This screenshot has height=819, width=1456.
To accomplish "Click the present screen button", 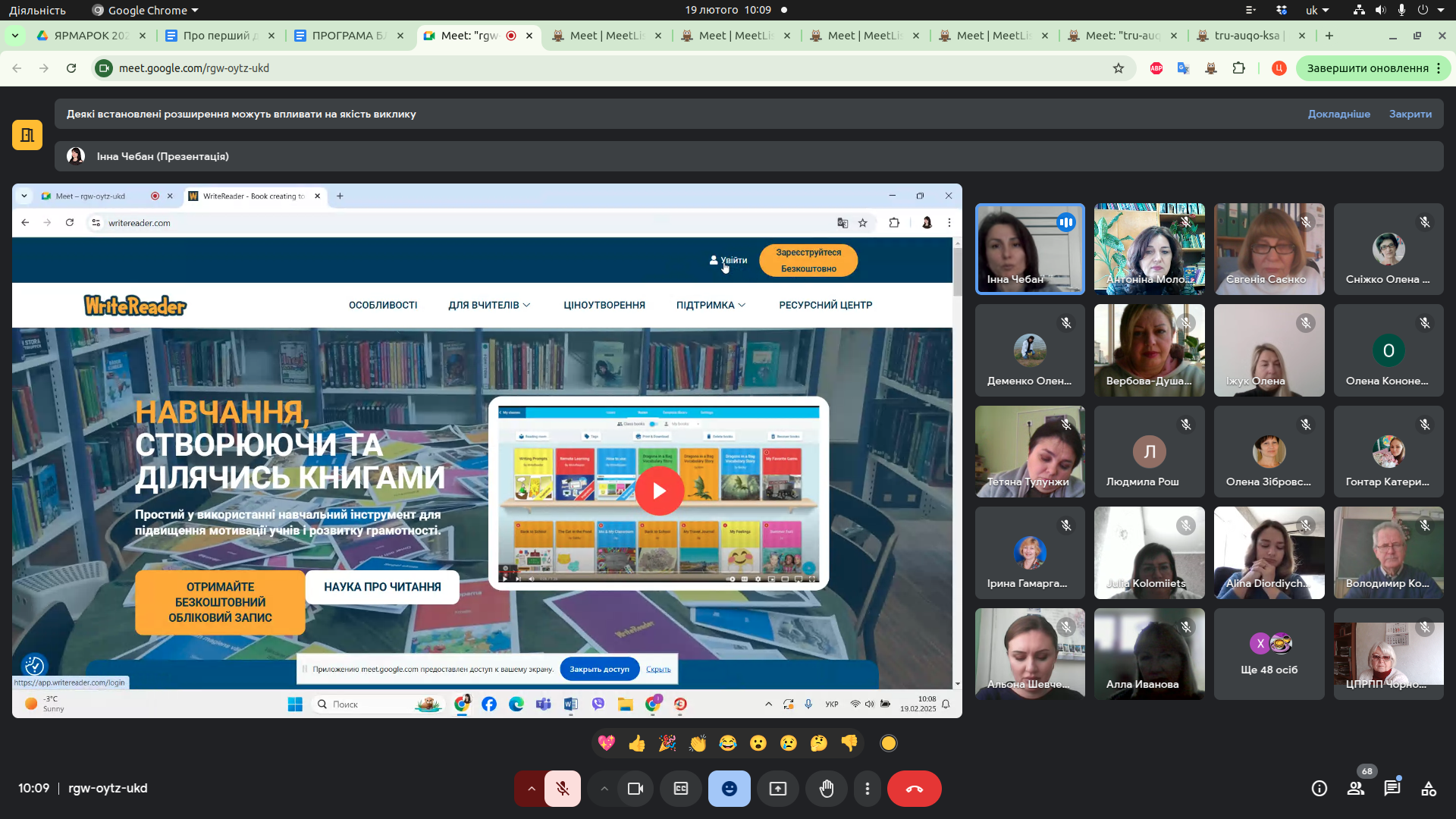I will pos(778,789).
